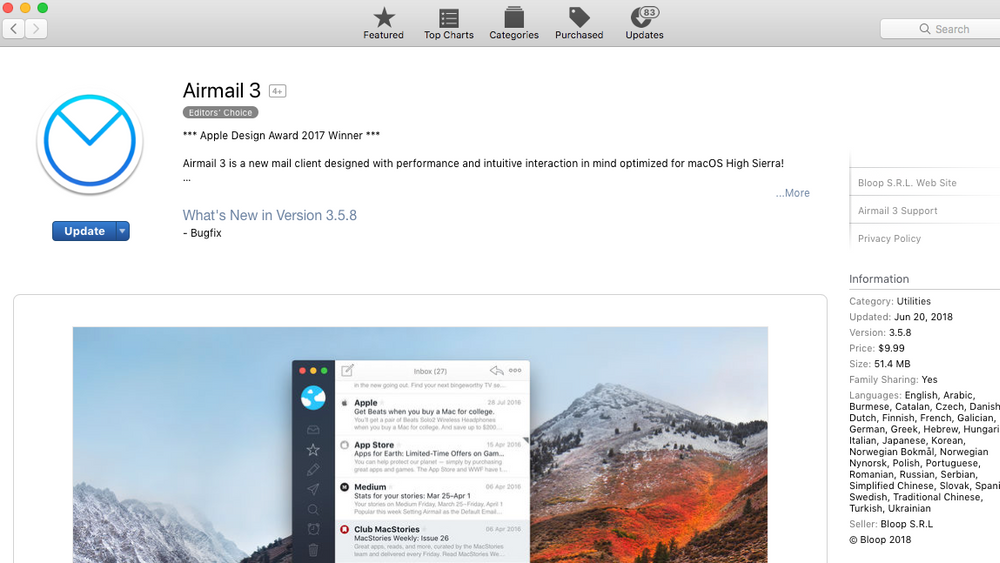Open the Top Charts tab

[x=448, y=24]
